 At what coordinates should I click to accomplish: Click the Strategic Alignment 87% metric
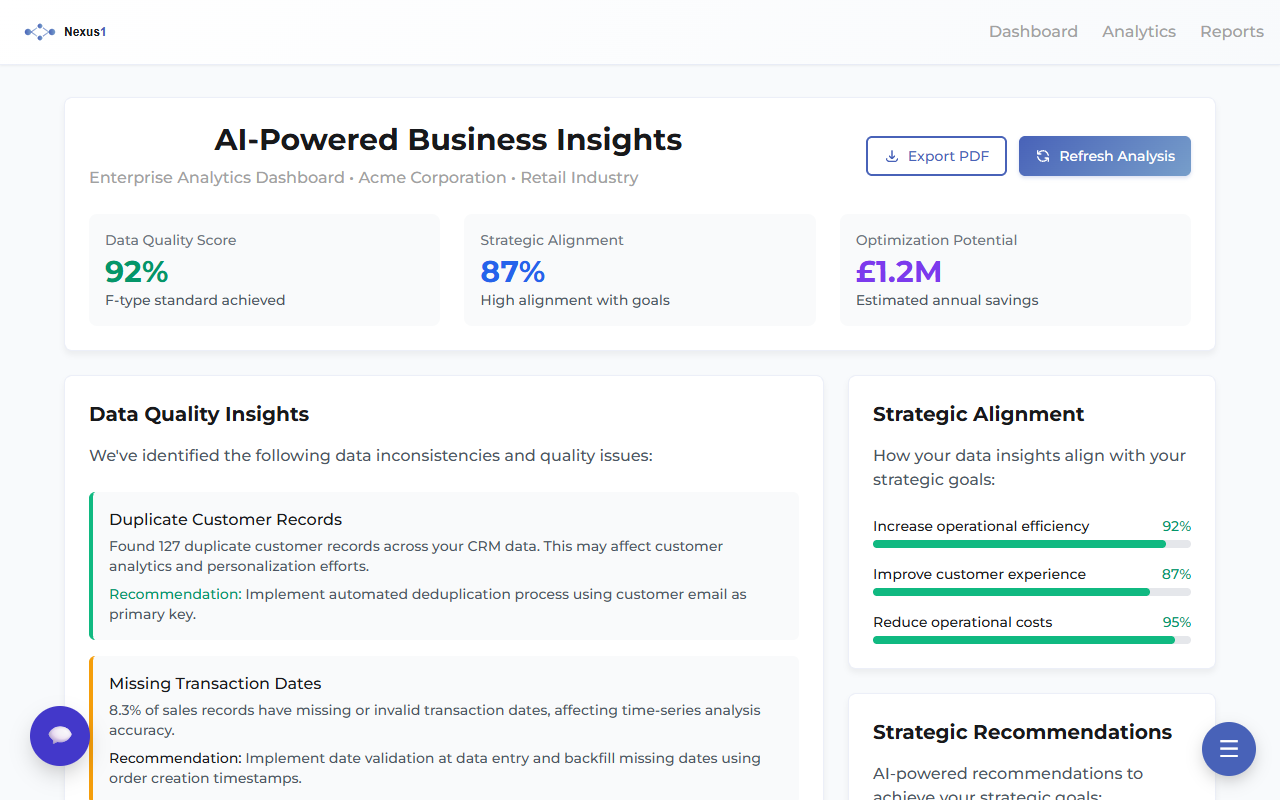[x=512, y=271]
